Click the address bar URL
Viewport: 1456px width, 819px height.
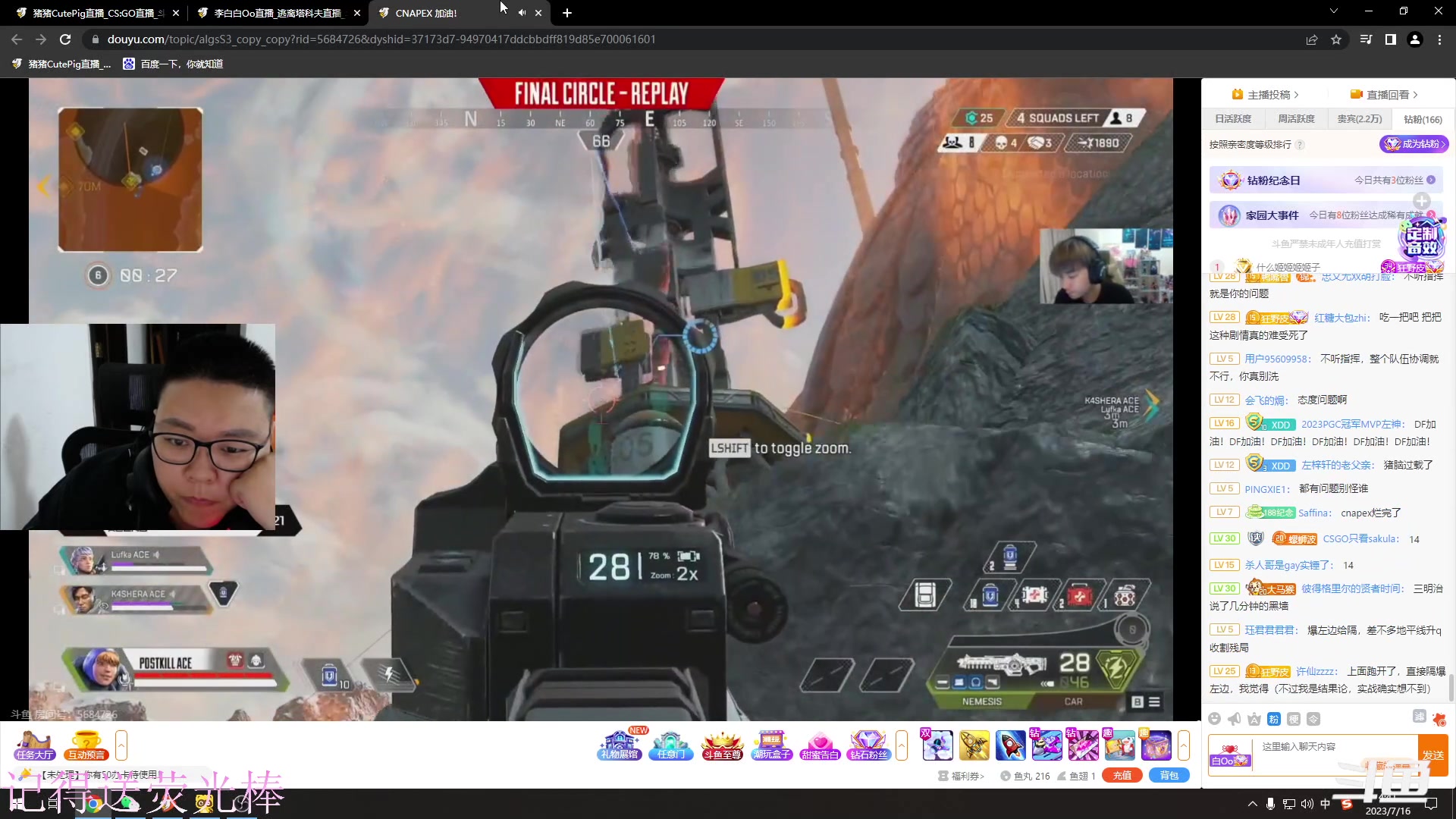tap(381, 39)
